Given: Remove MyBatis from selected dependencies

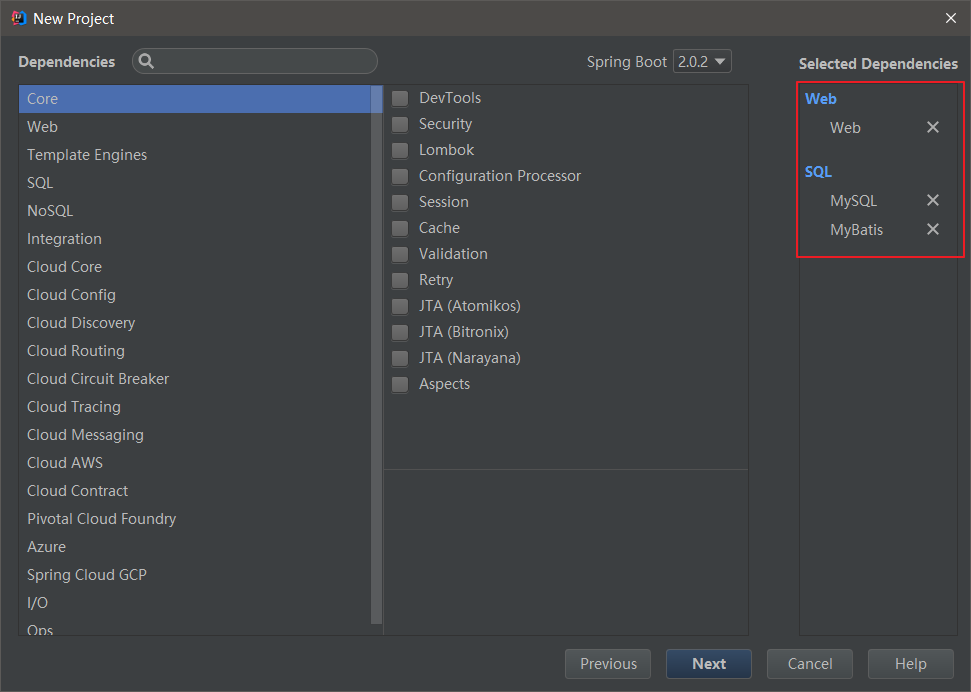Looking at the screenshot, I should coord(933,229).
